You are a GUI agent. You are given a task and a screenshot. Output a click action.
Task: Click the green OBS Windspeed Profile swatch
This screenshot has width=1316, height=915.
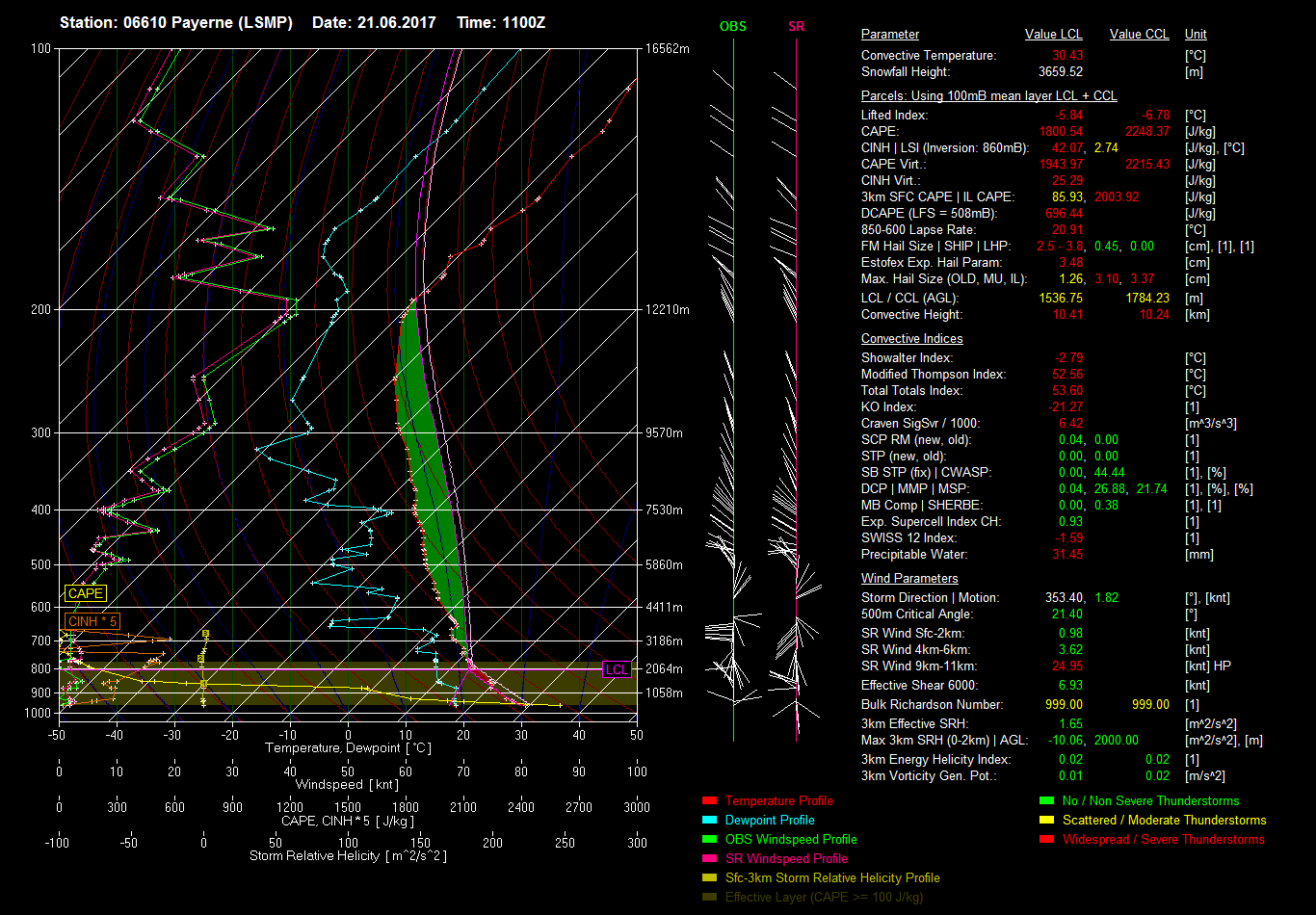710,840
